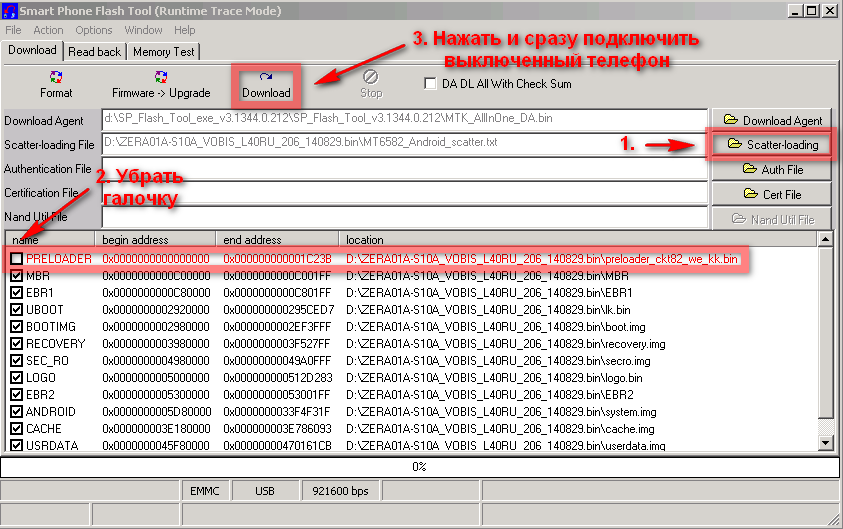This screenshot has width=843, height=529.
Task: Click the disabled Nand Util File button
Action: (x=771, y=219)
